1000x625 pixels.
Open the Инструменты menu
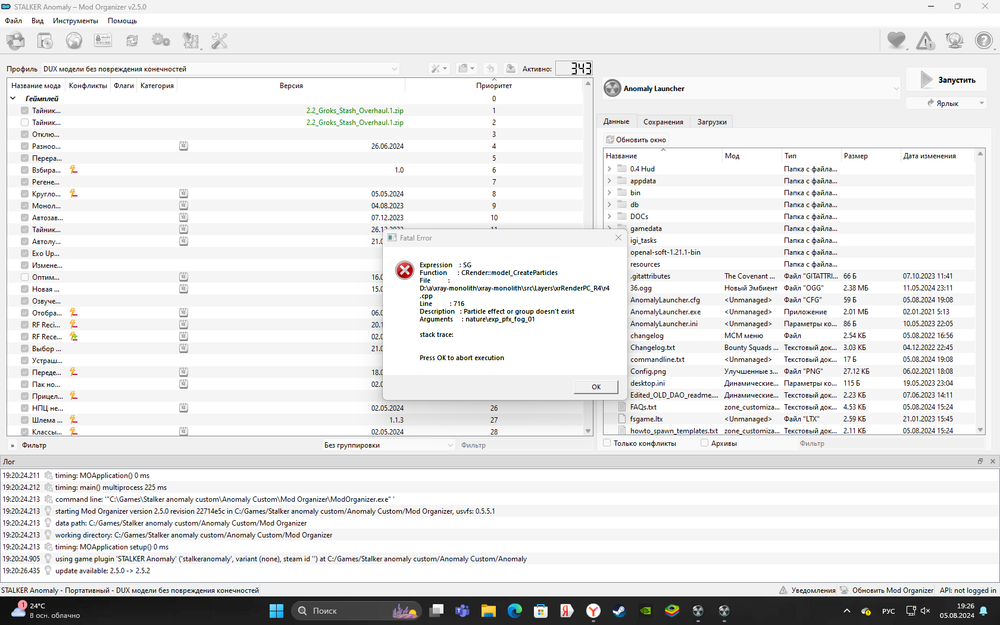click(75, 20)
